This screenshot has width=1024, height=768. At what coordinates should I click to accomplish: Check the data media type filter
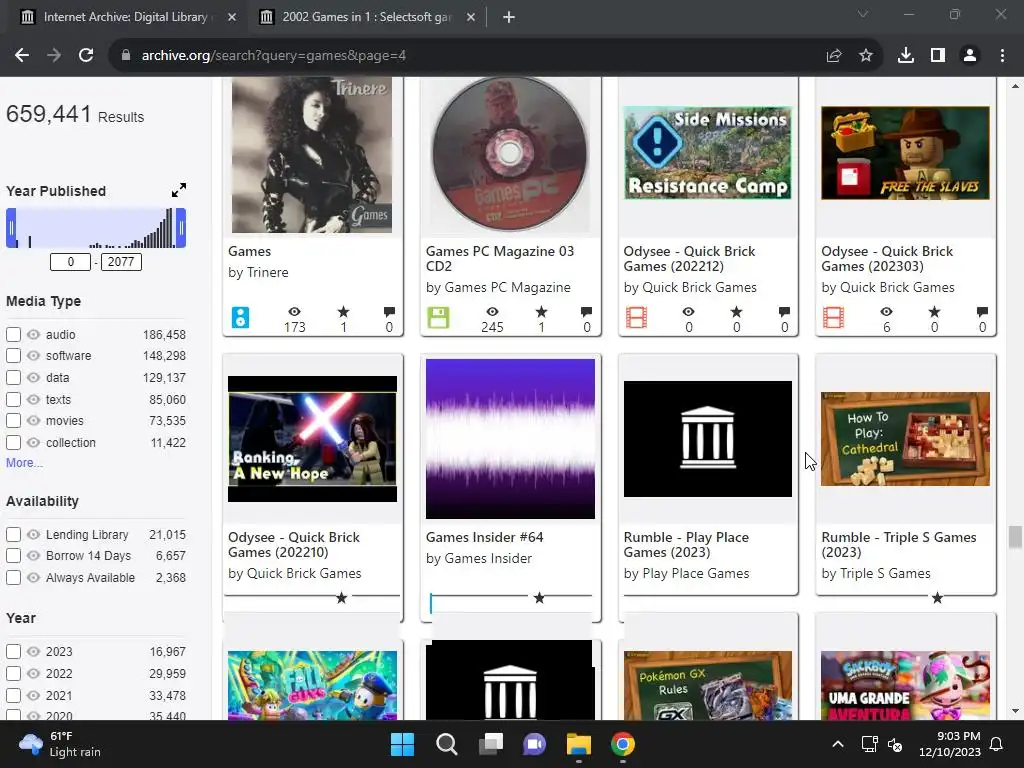pyautogui.click(x=13, y=377)
